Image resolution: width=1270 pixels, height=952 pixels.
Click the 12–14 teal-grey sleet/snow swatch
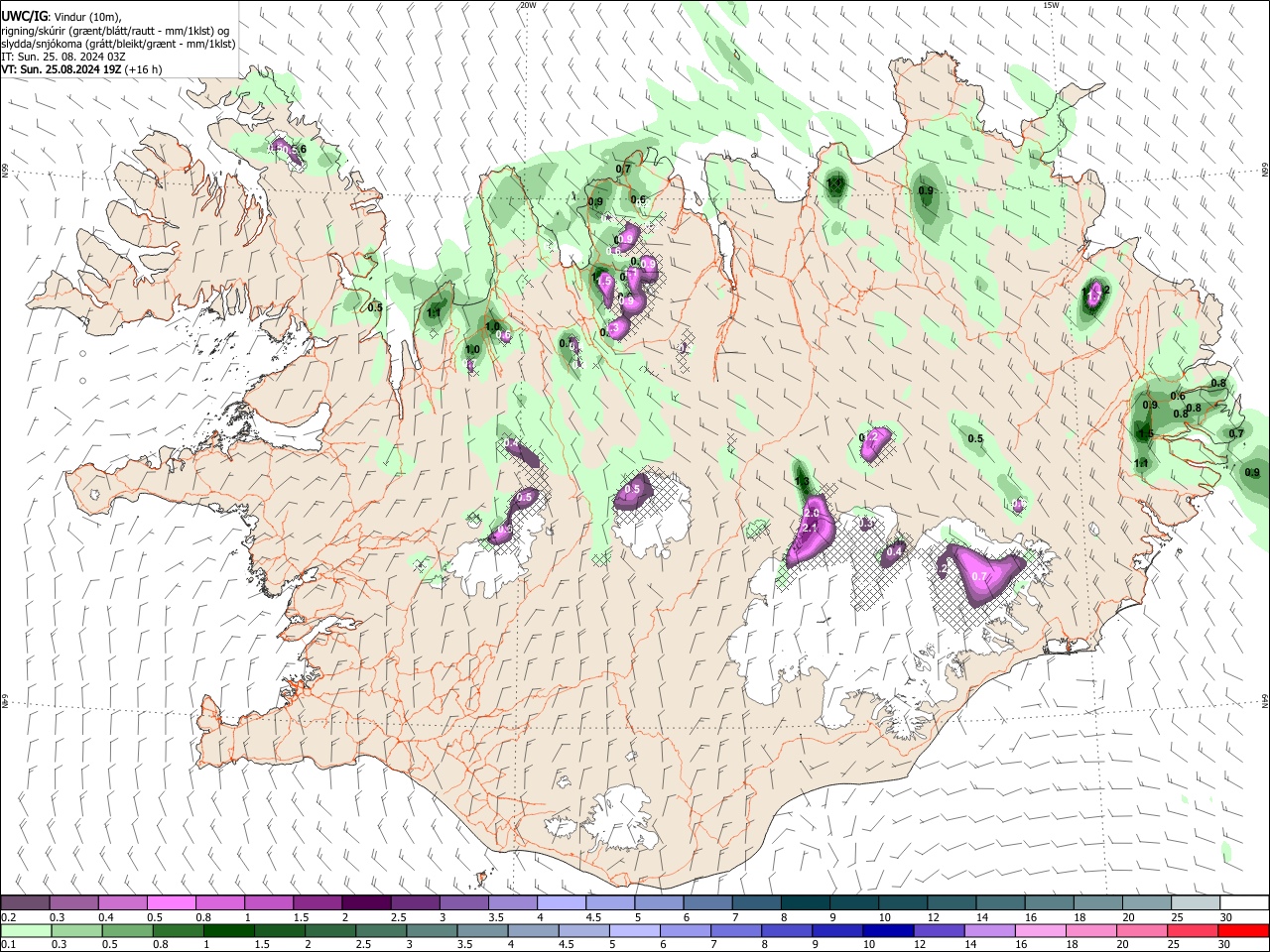click(x=950, y=903)
